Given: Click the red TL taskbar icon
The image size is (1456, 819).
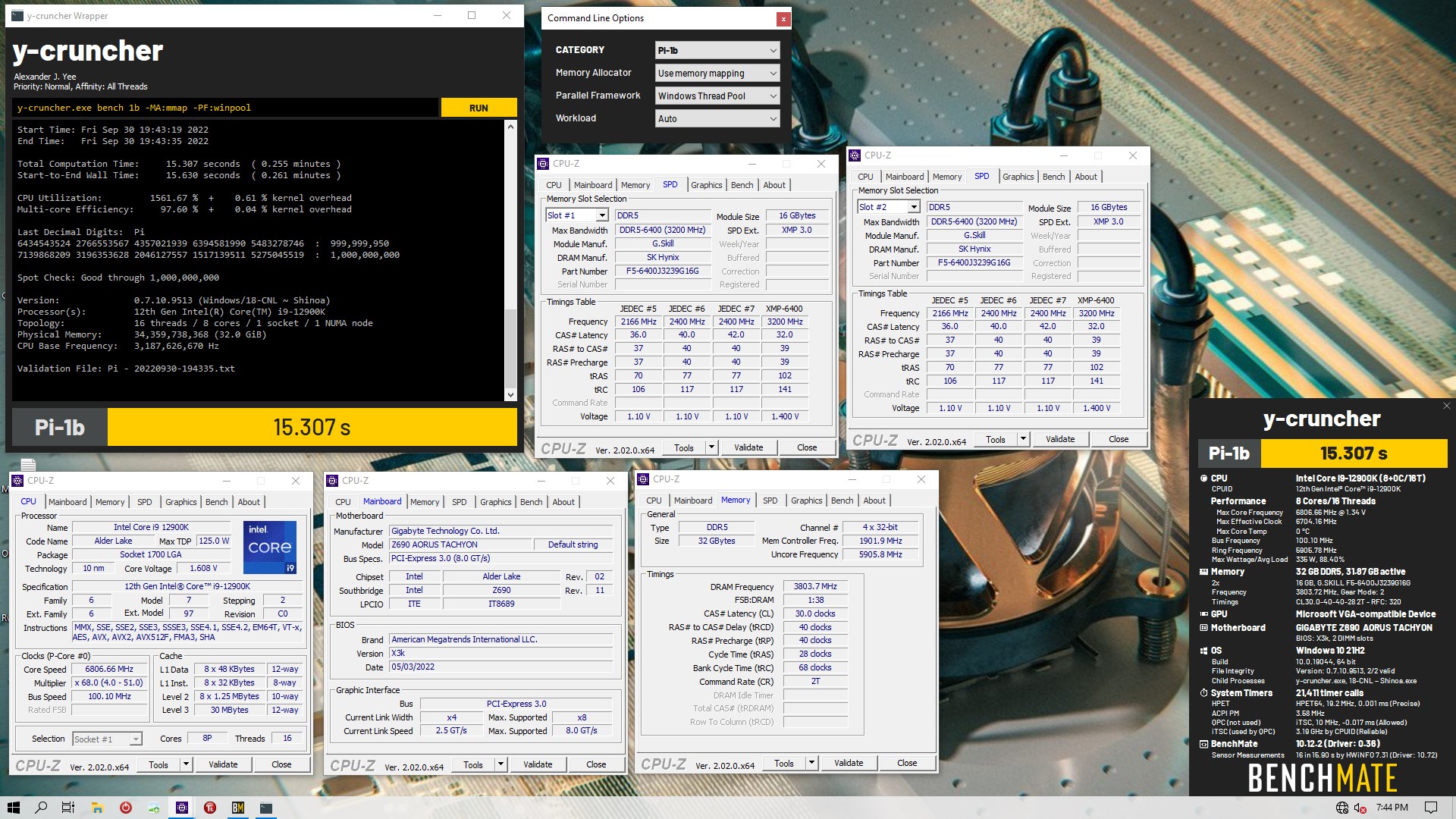Looking at the screenshot, I should click(210, 808).
